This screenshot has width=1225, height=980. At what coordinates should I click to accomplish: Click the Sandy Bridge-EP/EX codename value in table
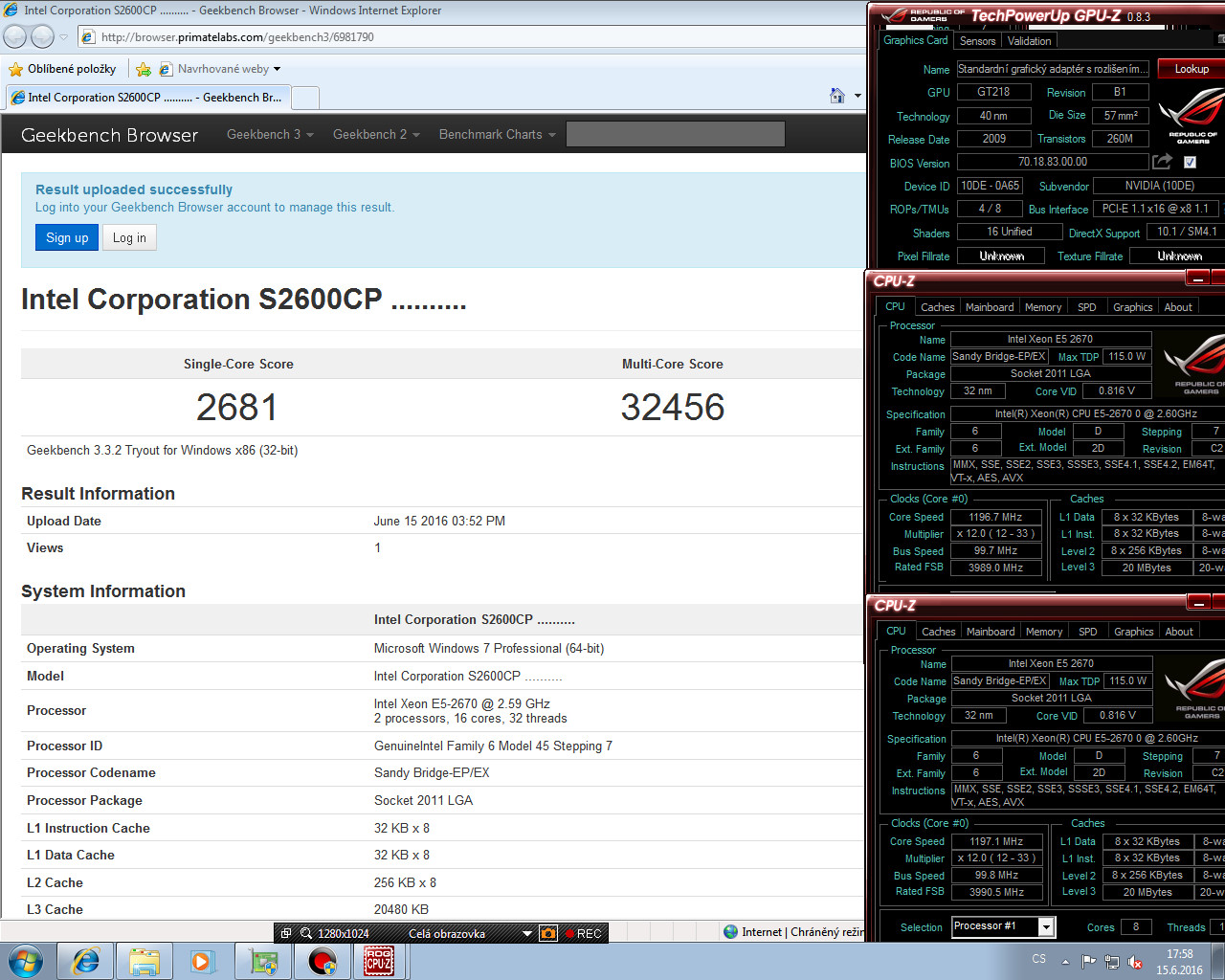click(432, 773)
